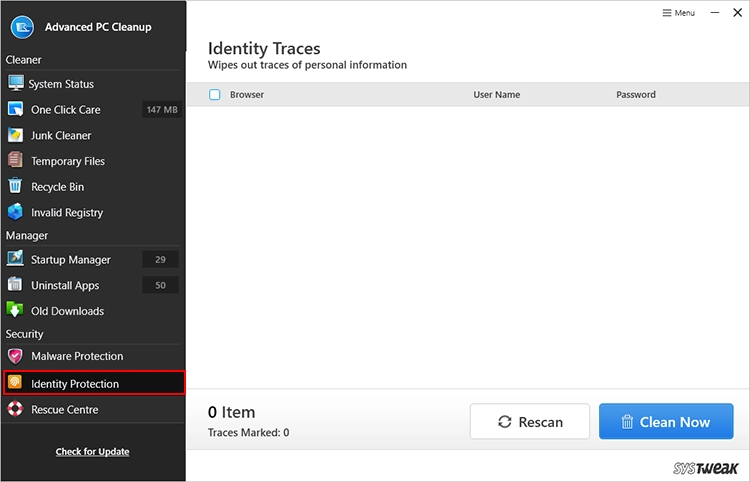Click the Clean Now button label
This screenshot has width=750, height=482.
click(x=675, y=422)
